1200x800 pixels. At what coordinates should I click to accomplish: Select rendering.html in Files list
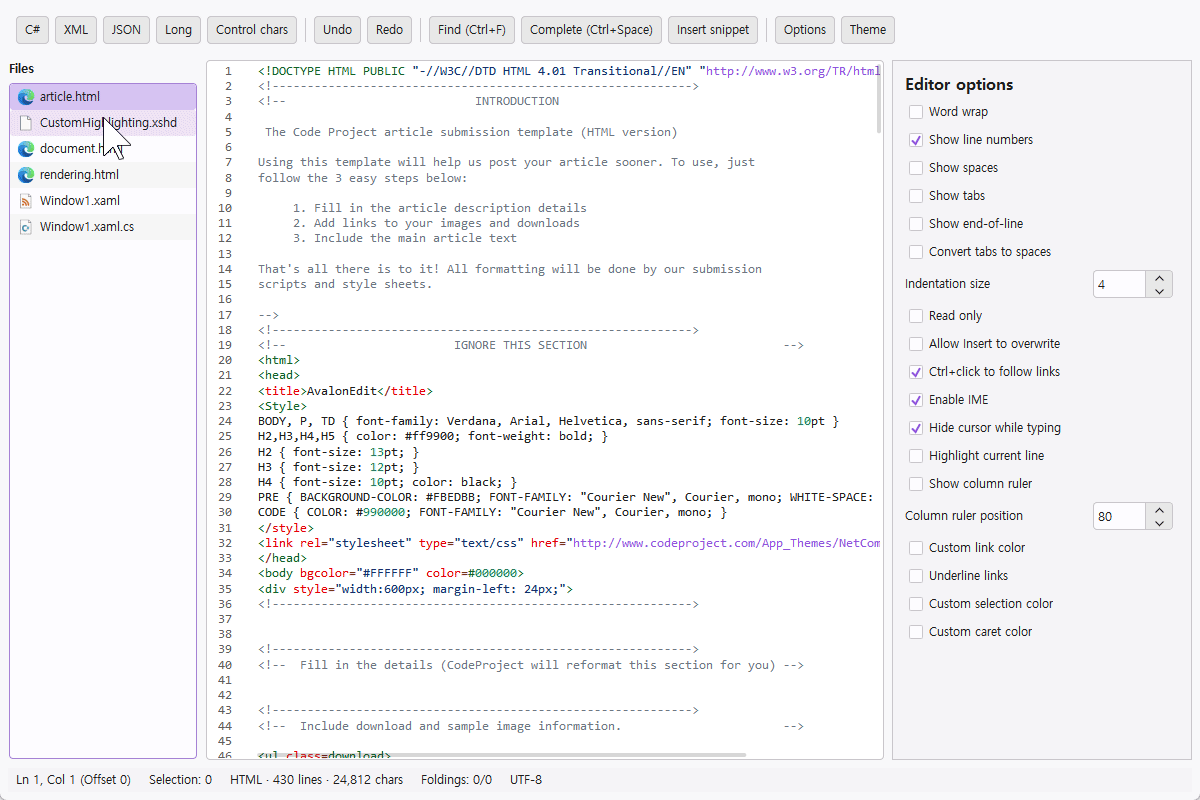point(103,175)
